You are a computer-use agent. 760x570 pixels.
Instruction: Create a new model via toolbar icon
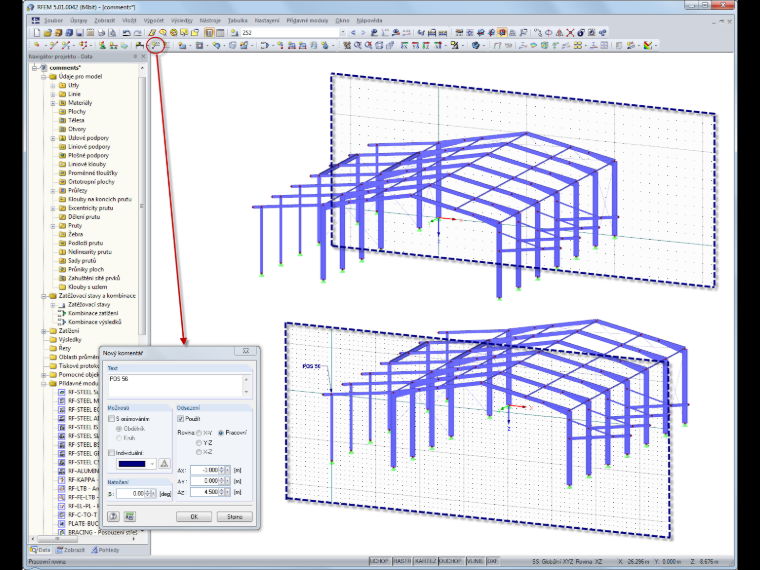(x=36, y=32)
